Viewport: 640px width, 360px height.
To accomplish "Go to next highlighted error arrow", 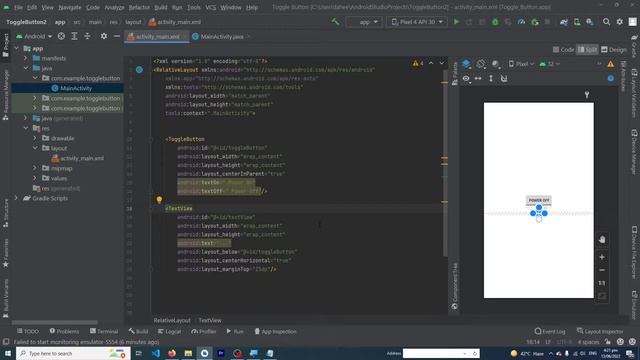I will [442, 63].
